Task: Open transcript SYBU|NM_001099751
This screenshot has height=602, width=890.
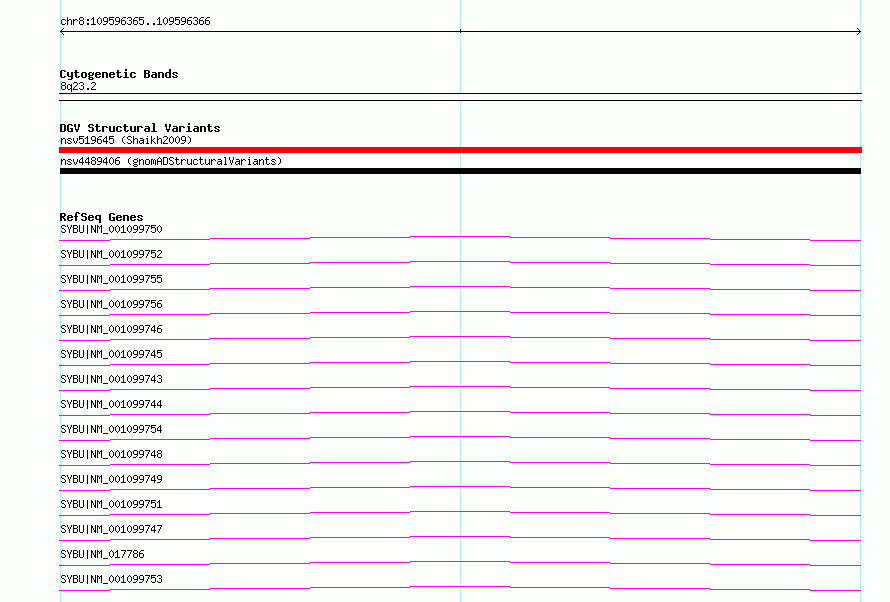Action: tap(111, 504)
